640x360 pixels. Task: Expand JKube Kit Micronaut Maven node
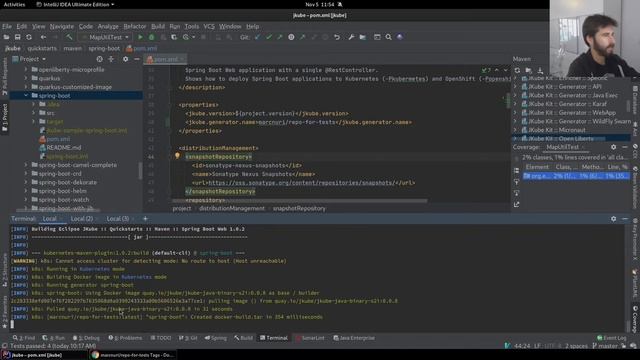(515, 130)
